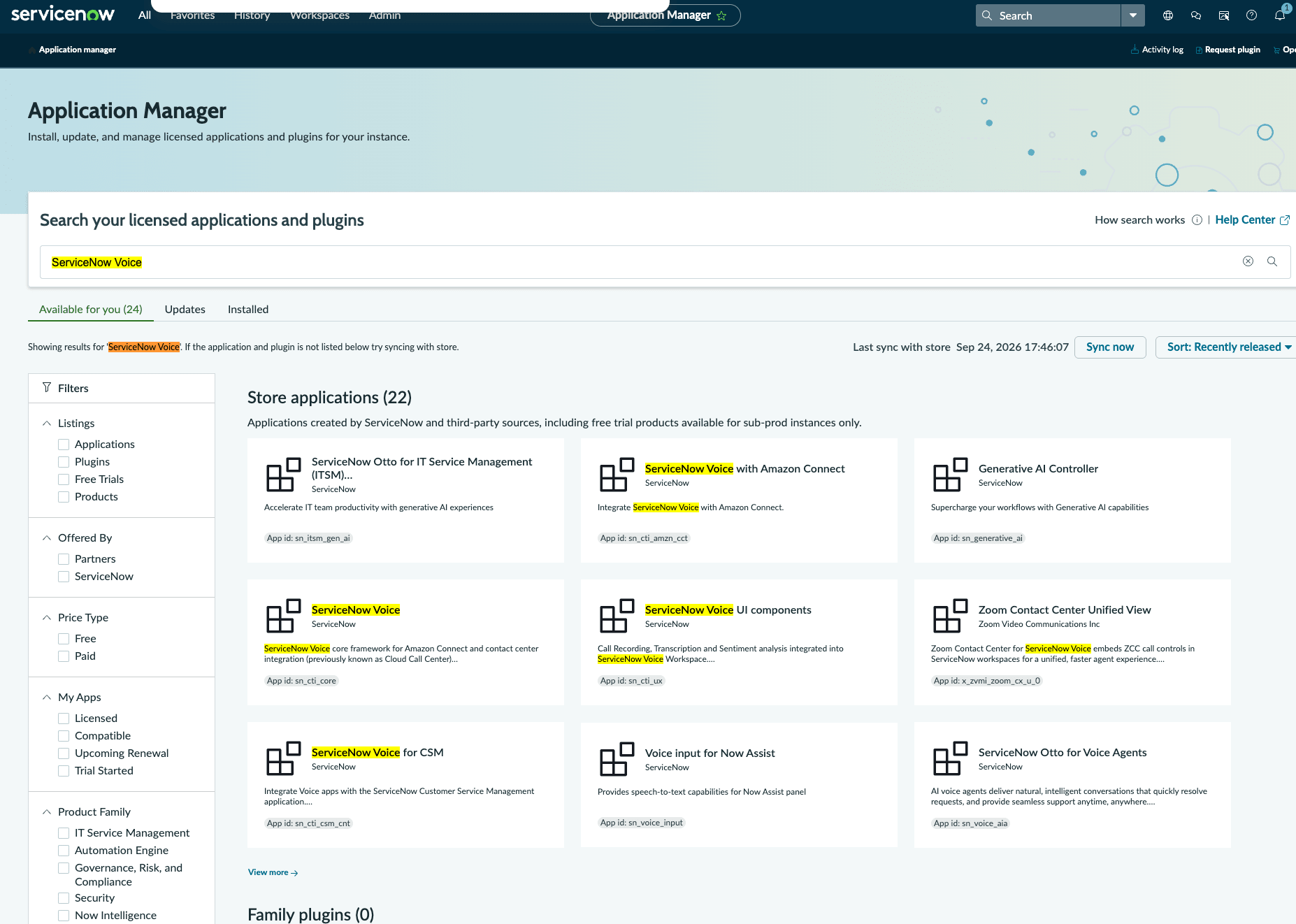This screenshot has height=924, width=1296.
Task: Check the Free Trials listing filter
Action: point(64,479)
